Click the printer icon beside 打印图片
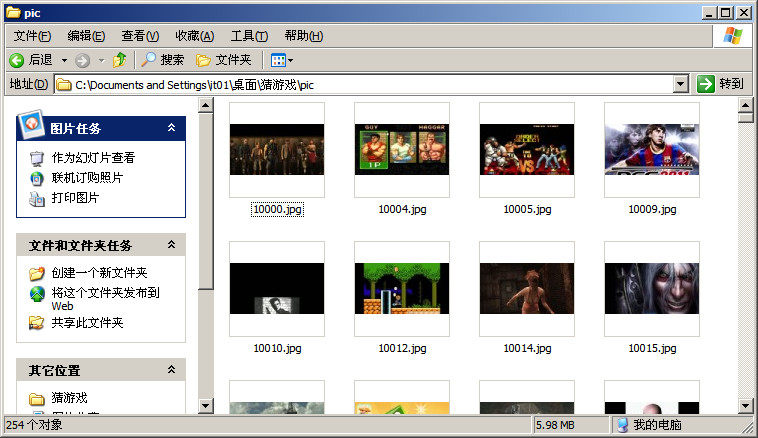The image size is (758, 438). [x=37, y=199]
